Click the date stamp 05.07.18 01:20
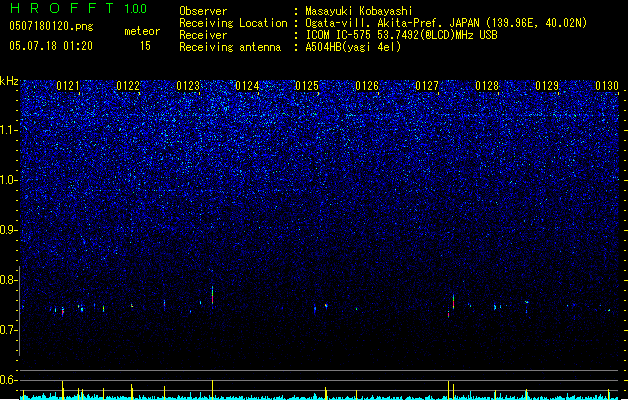This screenshot has height=400, width=629. pos(51,46)
